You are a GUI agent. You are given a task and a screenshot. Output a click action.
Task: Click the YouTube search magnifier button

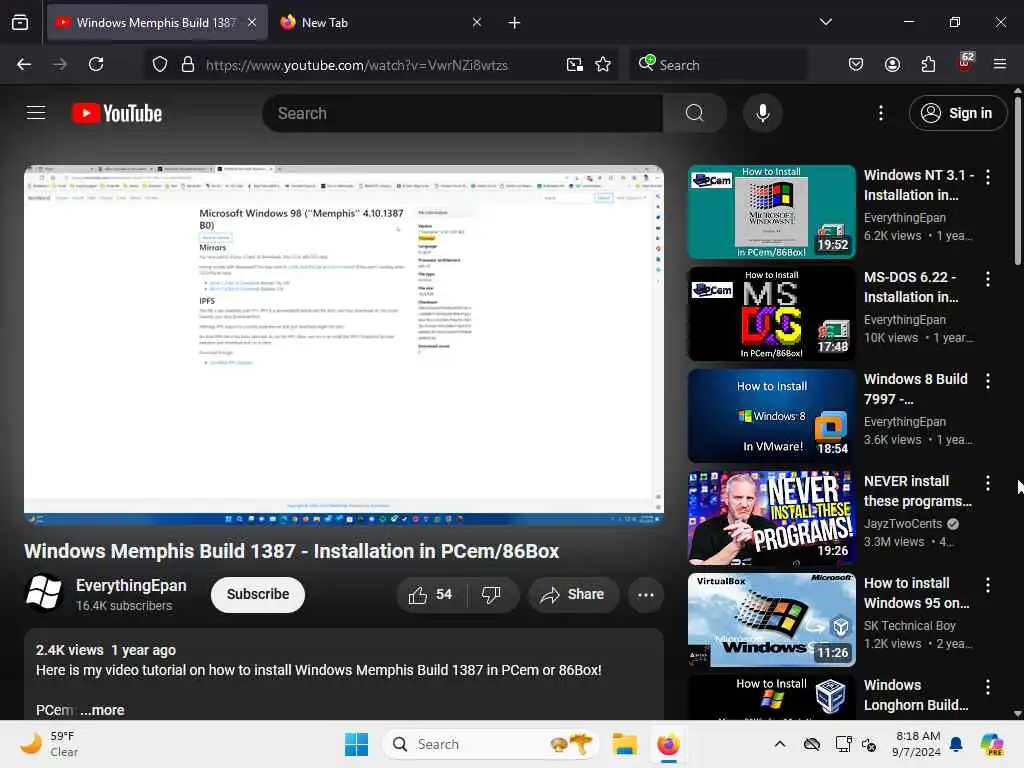(x=695, y=113)
